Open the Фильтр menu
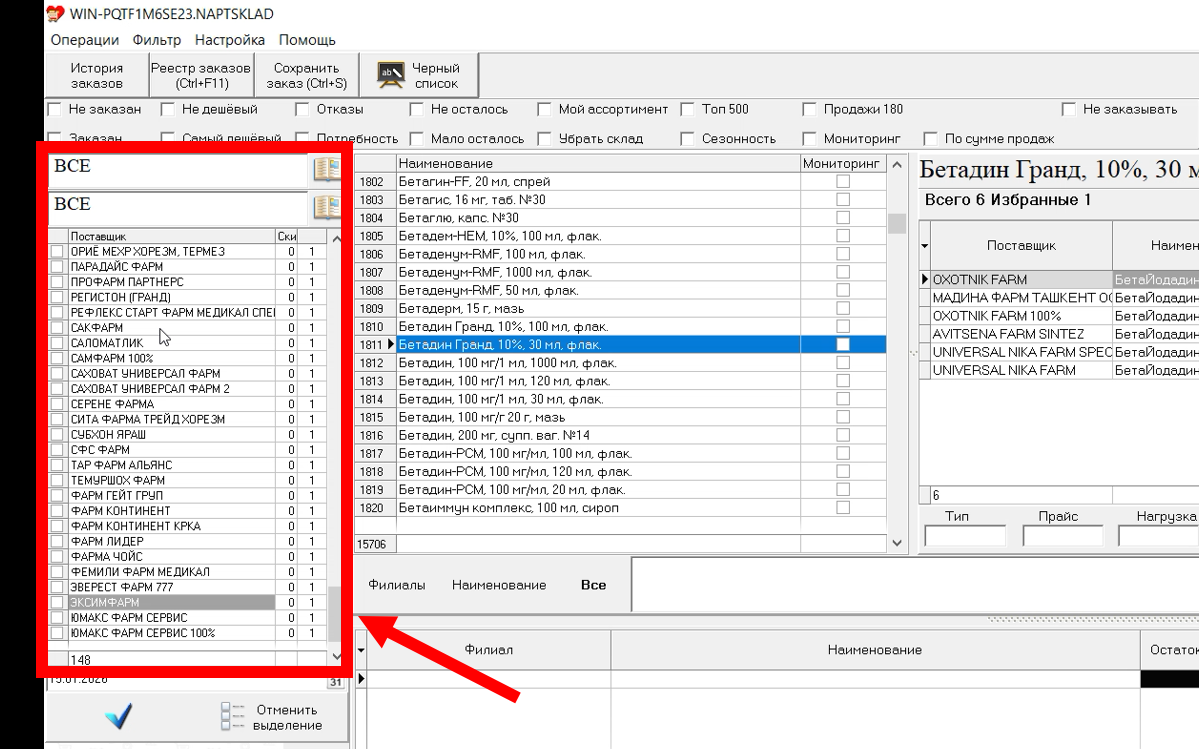The width and height of the screenshot is (1199, 749). (x=157, y=40)
